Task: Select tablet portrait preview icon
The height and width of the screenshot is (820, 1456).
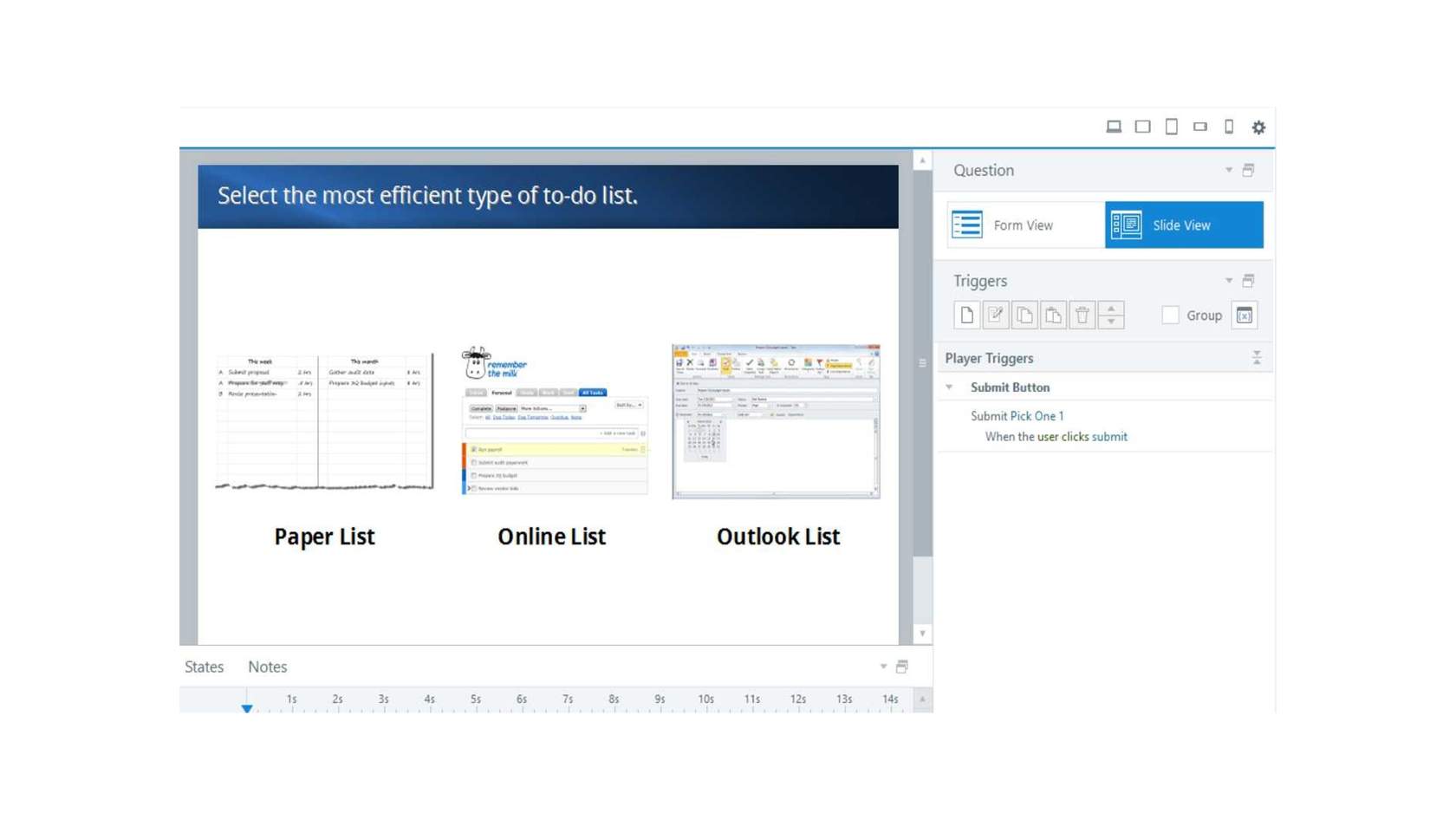Action: (x=1172, y=127)
